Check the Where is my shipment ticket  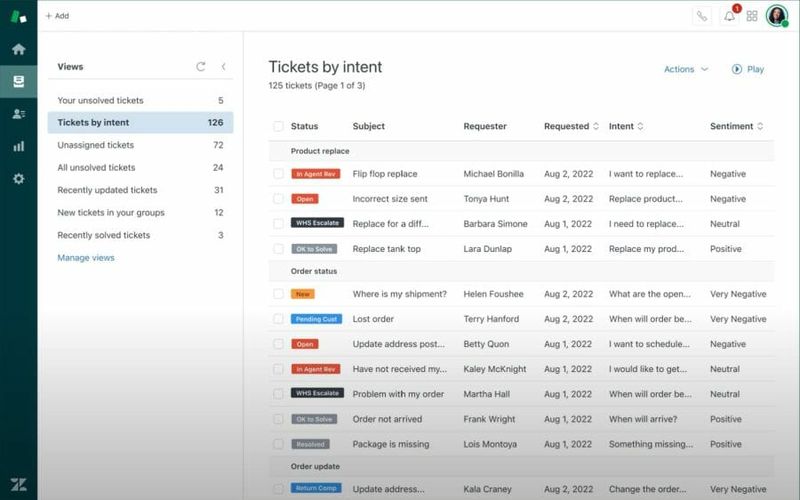coord(278,294)
